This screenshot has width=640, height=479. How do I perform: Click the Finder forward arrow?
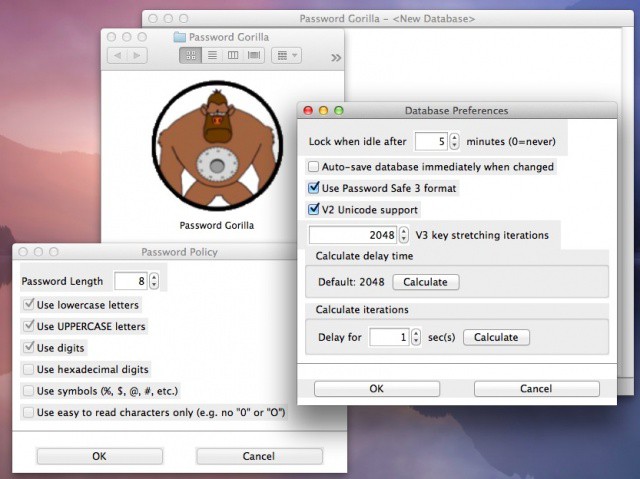click(138, 55)
